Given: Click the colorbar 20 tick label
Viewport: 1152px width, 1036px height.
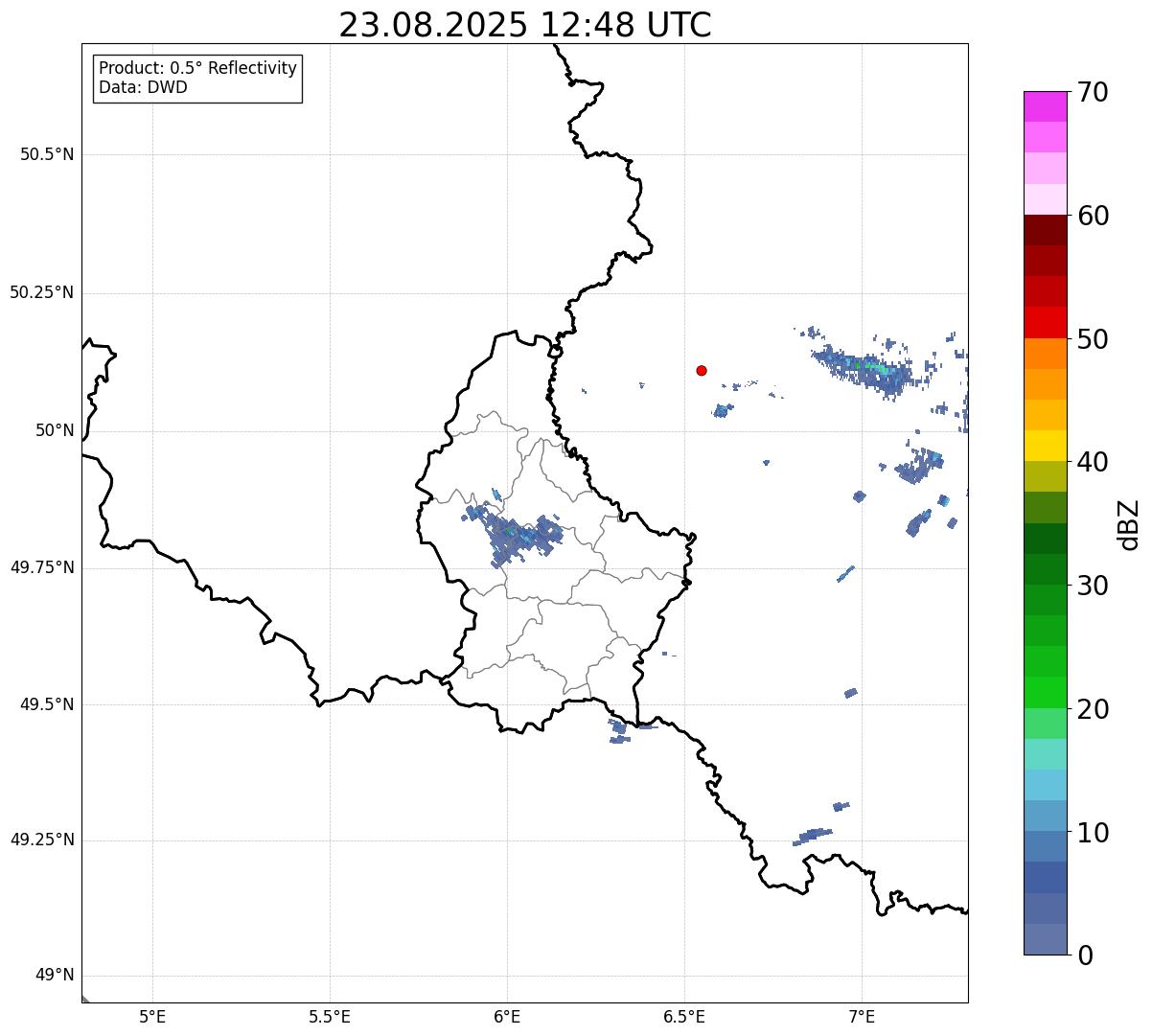Looking at the screenshot, I should tap(1092, 709).
